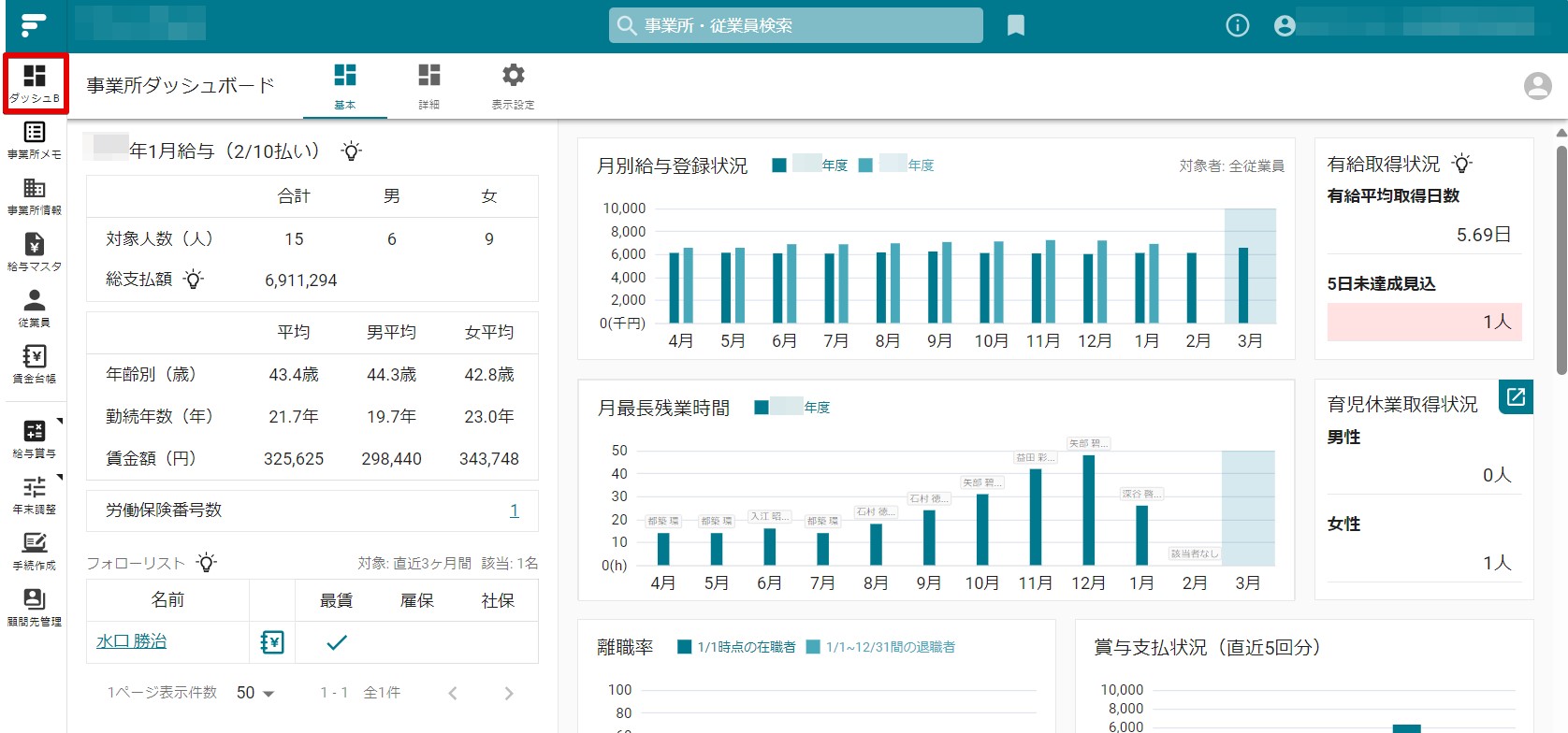The width and height of the screenshot is (1568, 733).
Task: Expand the 給与賞与 sidebar menu
Action: [x=34, y=439]
